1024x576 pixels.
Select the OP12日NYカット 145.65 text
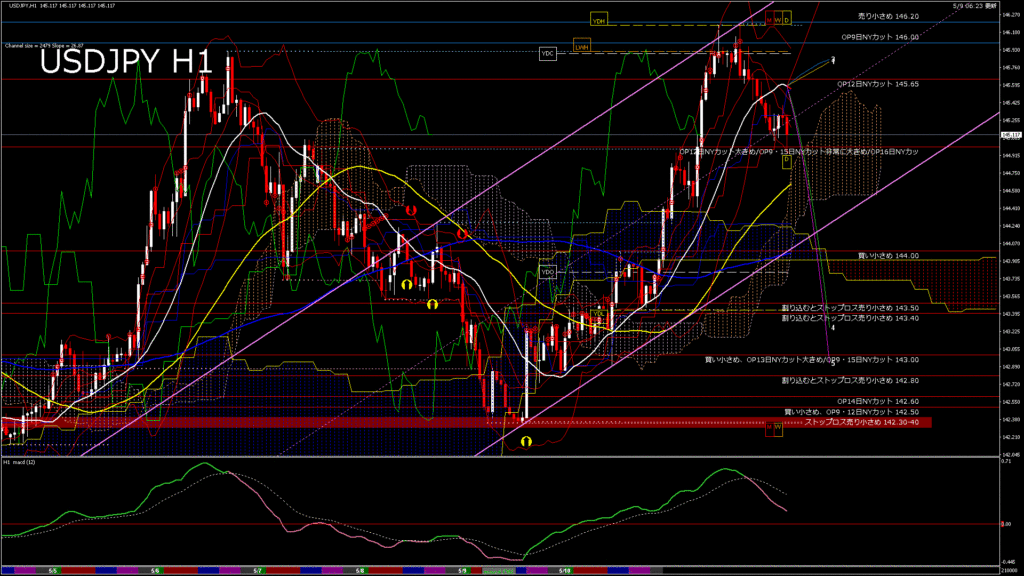[877, 84]
